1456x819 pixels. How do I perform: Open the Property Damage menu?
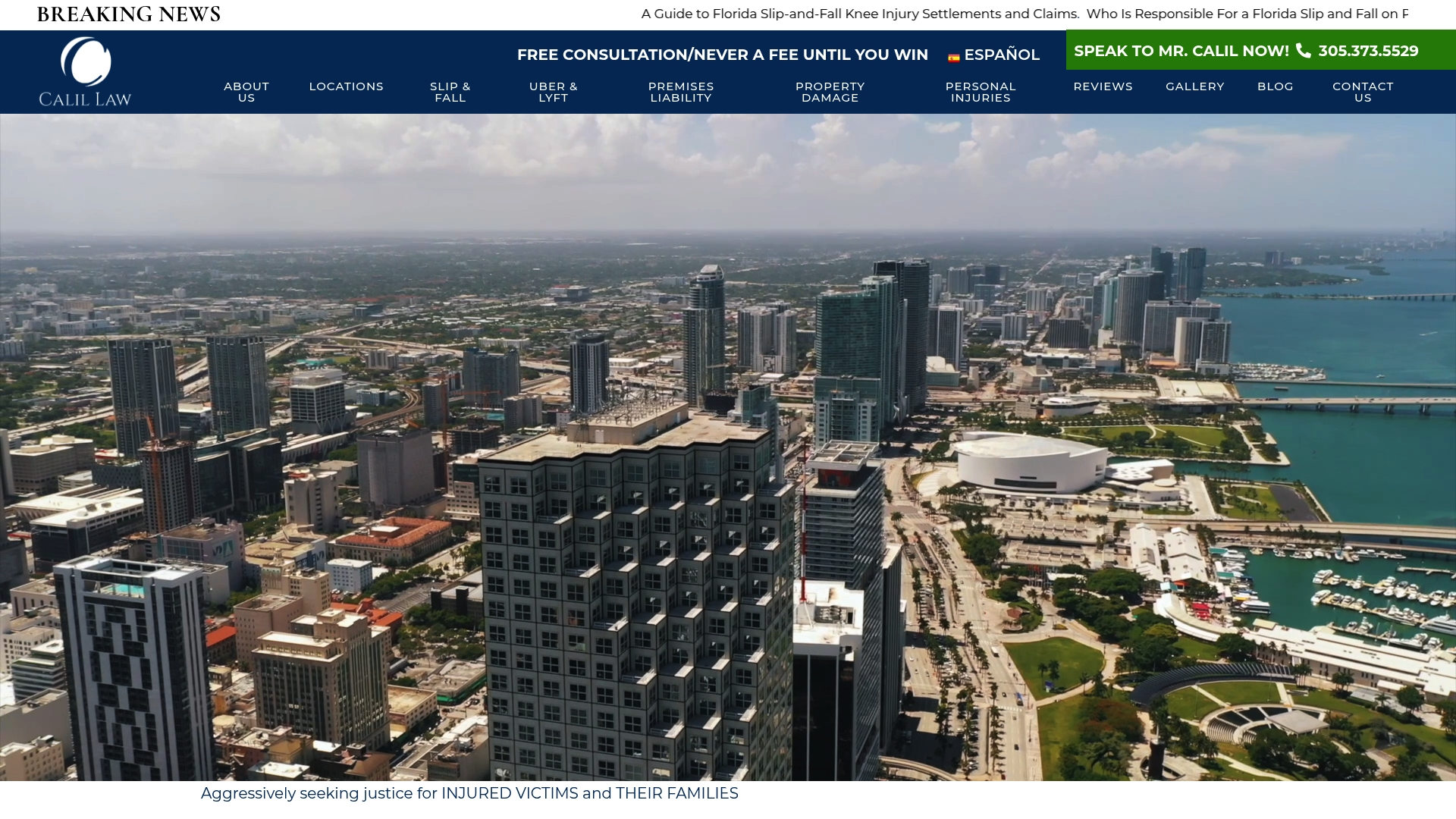coord(830,92)
